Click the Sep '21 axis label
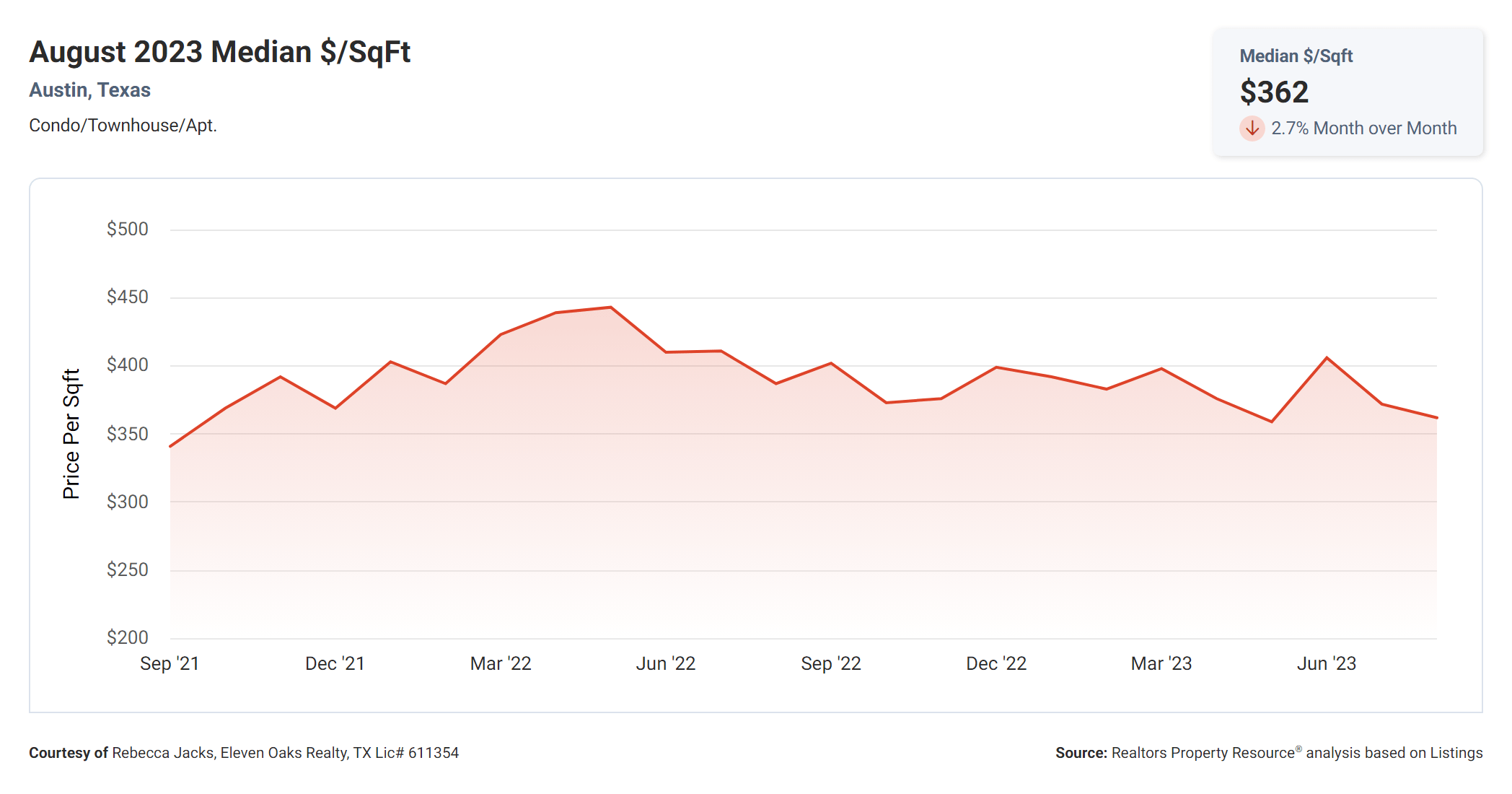Screen dimensions: 1512x794 (x=170, y=663)
